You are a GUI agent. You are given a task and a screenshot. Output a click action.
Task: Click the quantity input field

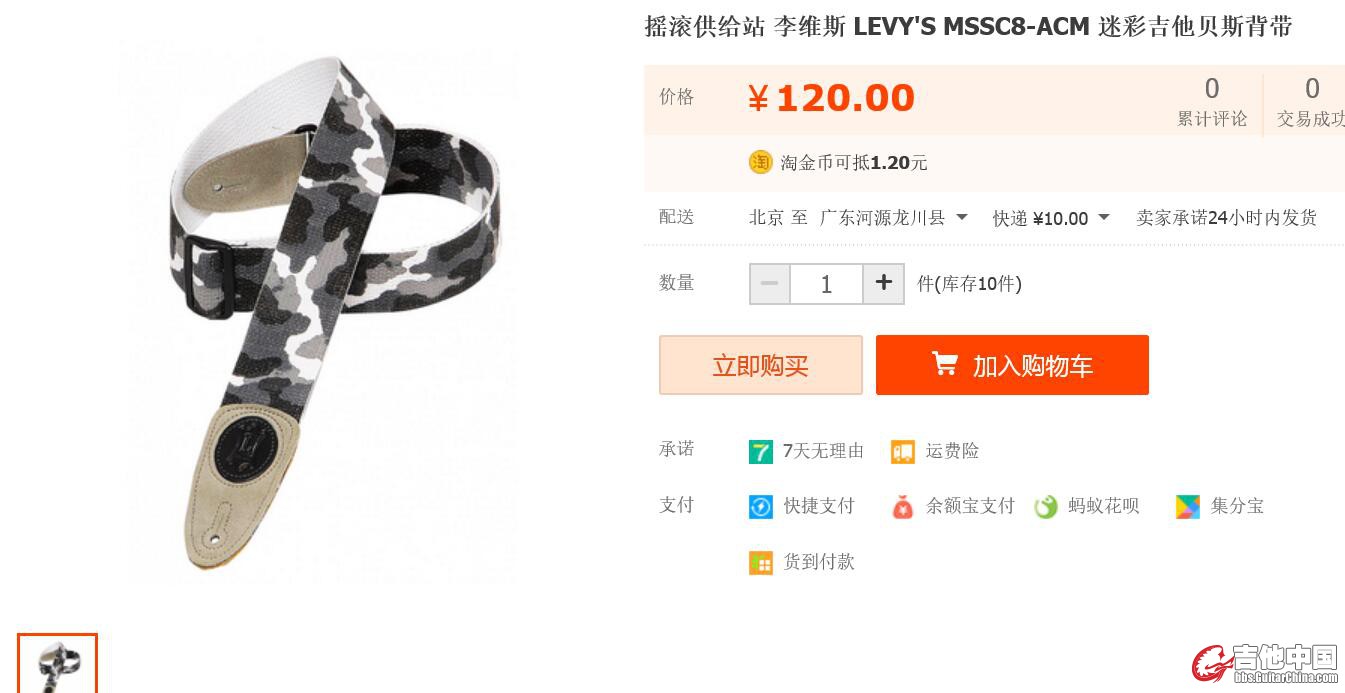tap(826, 284)
